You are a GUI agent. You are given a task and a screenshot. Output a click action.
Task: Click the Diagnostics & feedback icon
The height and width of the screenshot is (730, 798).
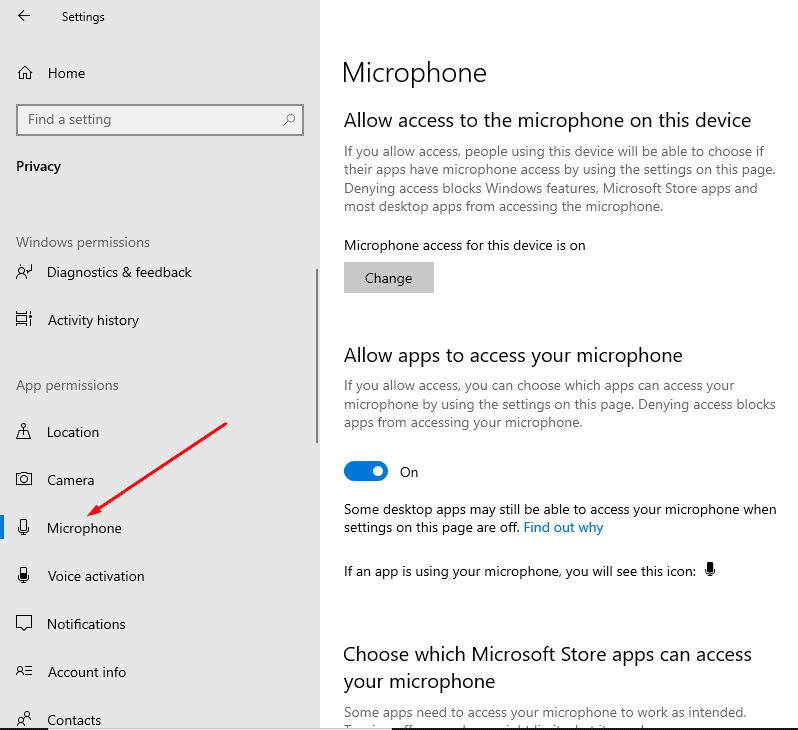tap(25, 272)
